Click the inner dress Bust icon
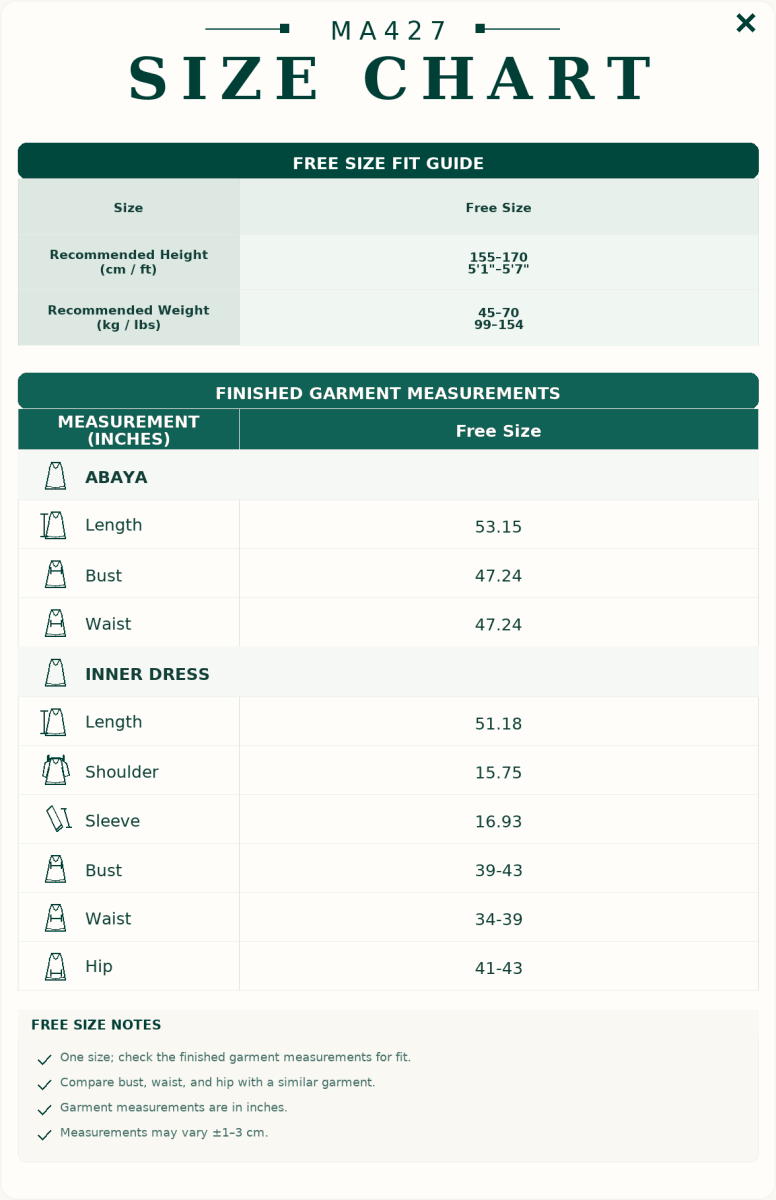 coord(55,870)
